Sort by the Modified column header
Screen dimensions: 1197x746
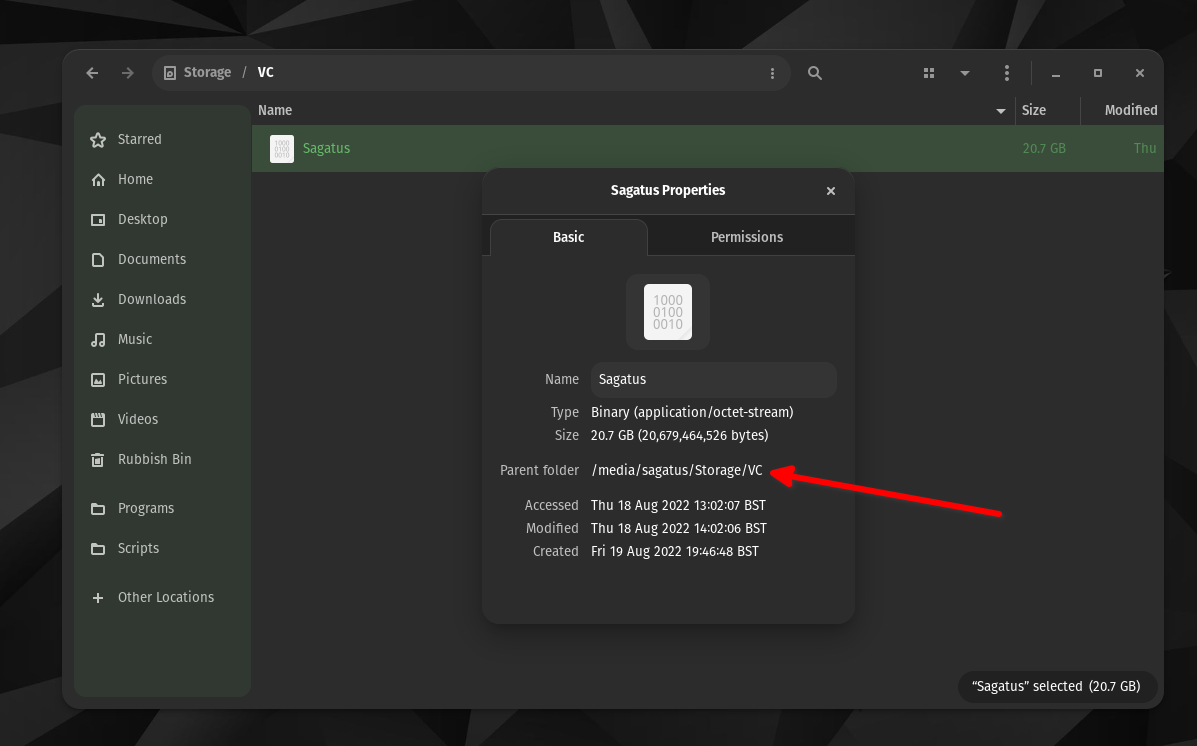click(x=1122, y=110)
